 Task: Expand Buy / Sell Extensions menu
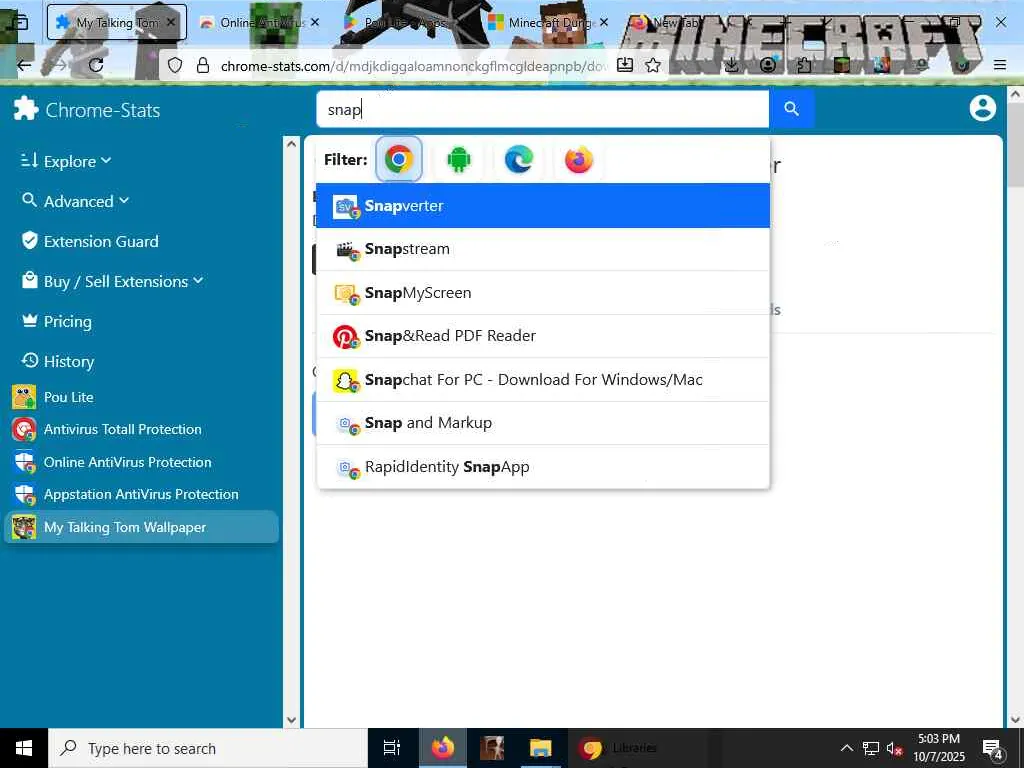tap(112, 281)
